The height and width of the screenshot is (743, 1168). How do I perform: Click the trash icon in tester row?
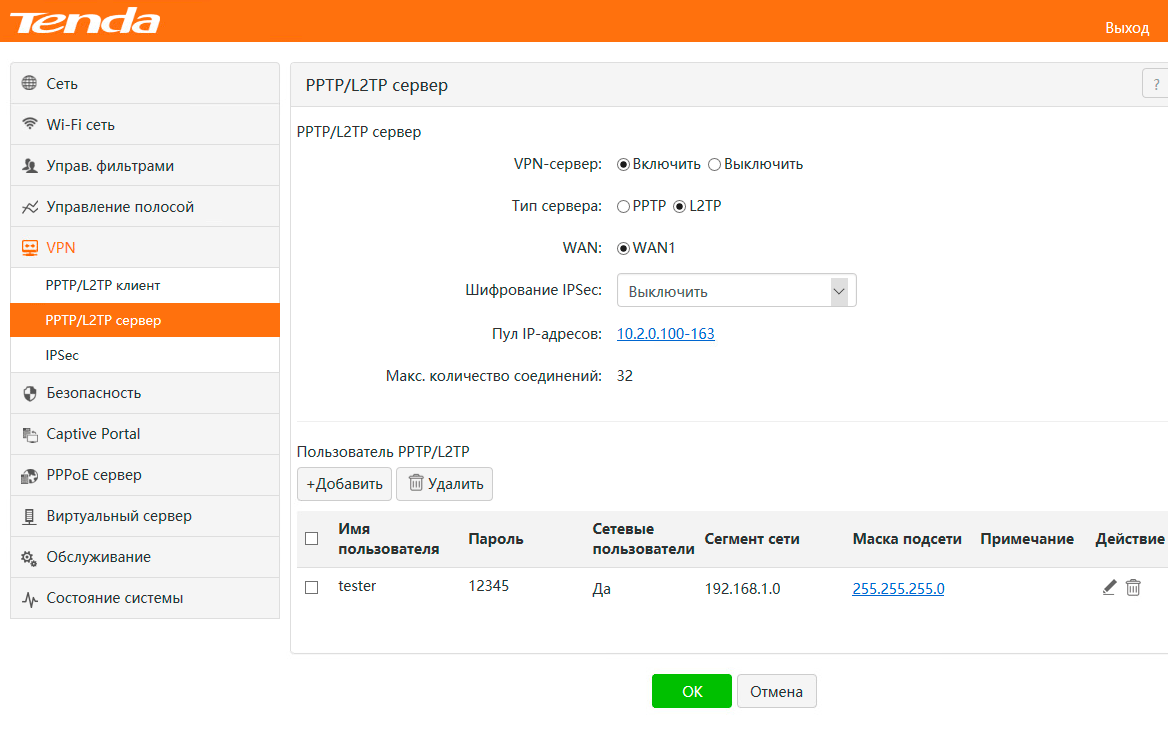[1133, 588]
